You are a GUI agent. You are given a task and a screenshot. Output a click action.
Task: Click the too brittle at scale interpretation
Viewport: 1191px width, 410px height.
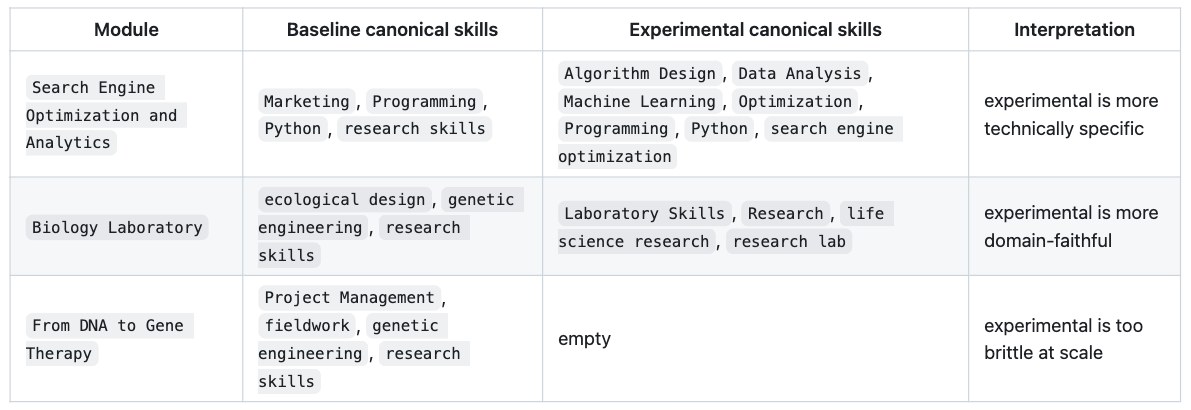coord(1063,339)
